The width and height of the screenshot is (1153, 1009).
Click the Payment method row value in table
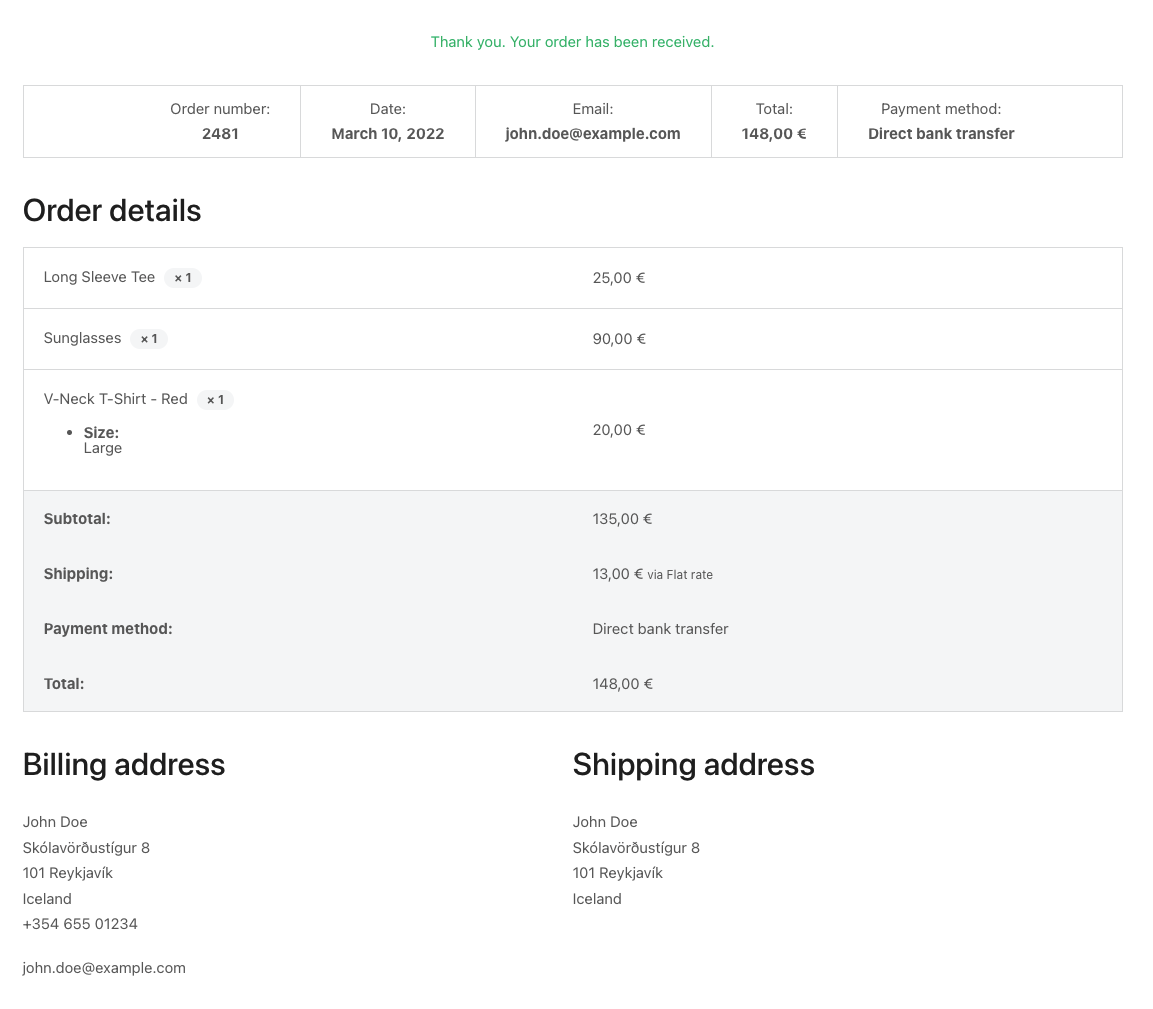pyautogui.click(x=660, y=629)
